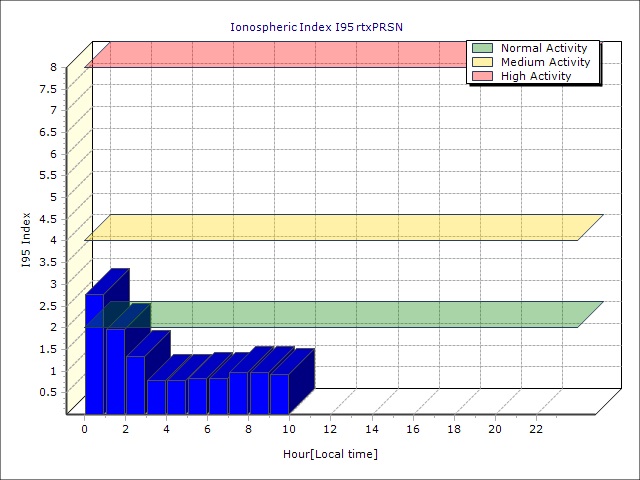Click the y-axis tick label 5.5
This screenshot has height=480, width=640.
pyautogui.click(x=48, y=175)
